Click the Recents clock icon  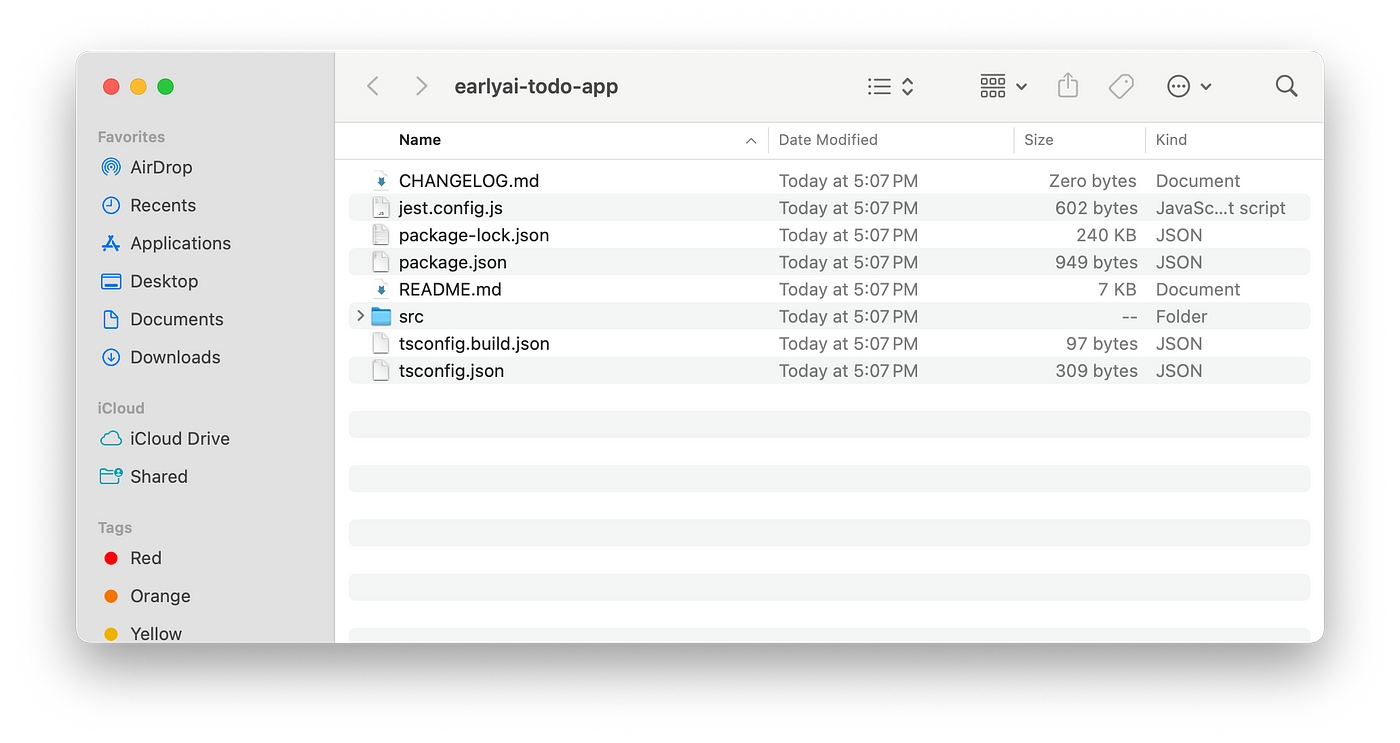point(111,205)
